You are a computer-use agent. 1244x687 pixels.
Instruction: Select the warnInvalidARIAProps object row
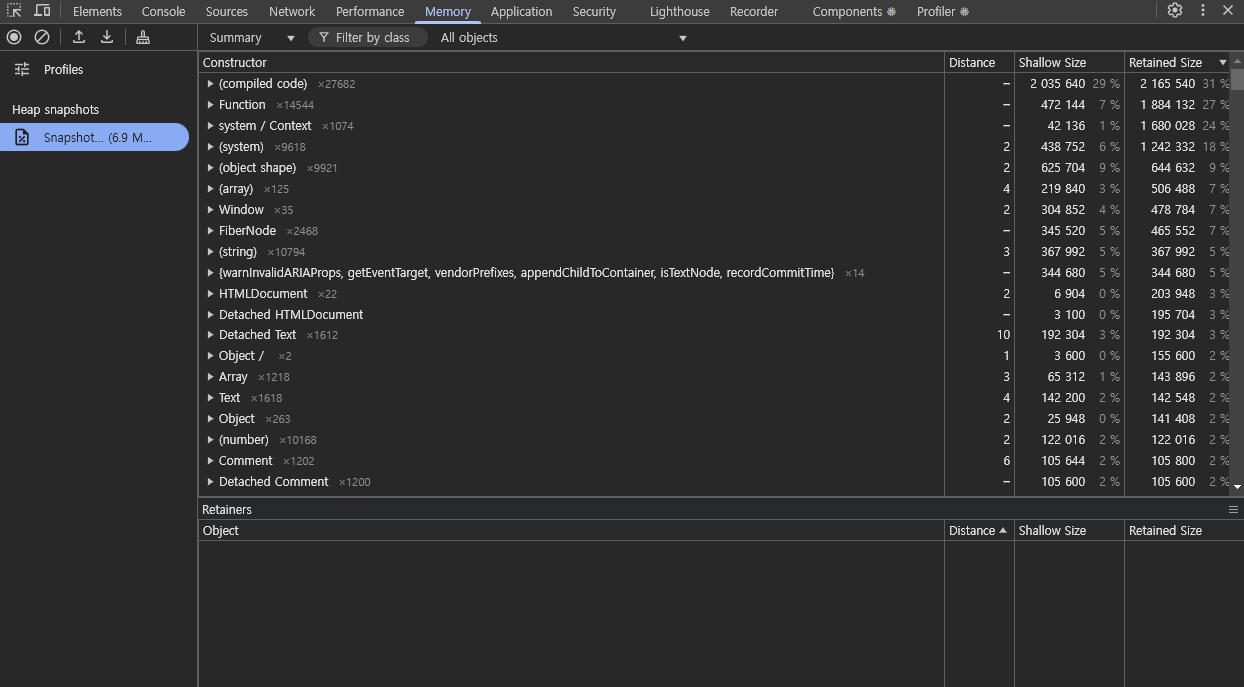click(x=714, y=273)
